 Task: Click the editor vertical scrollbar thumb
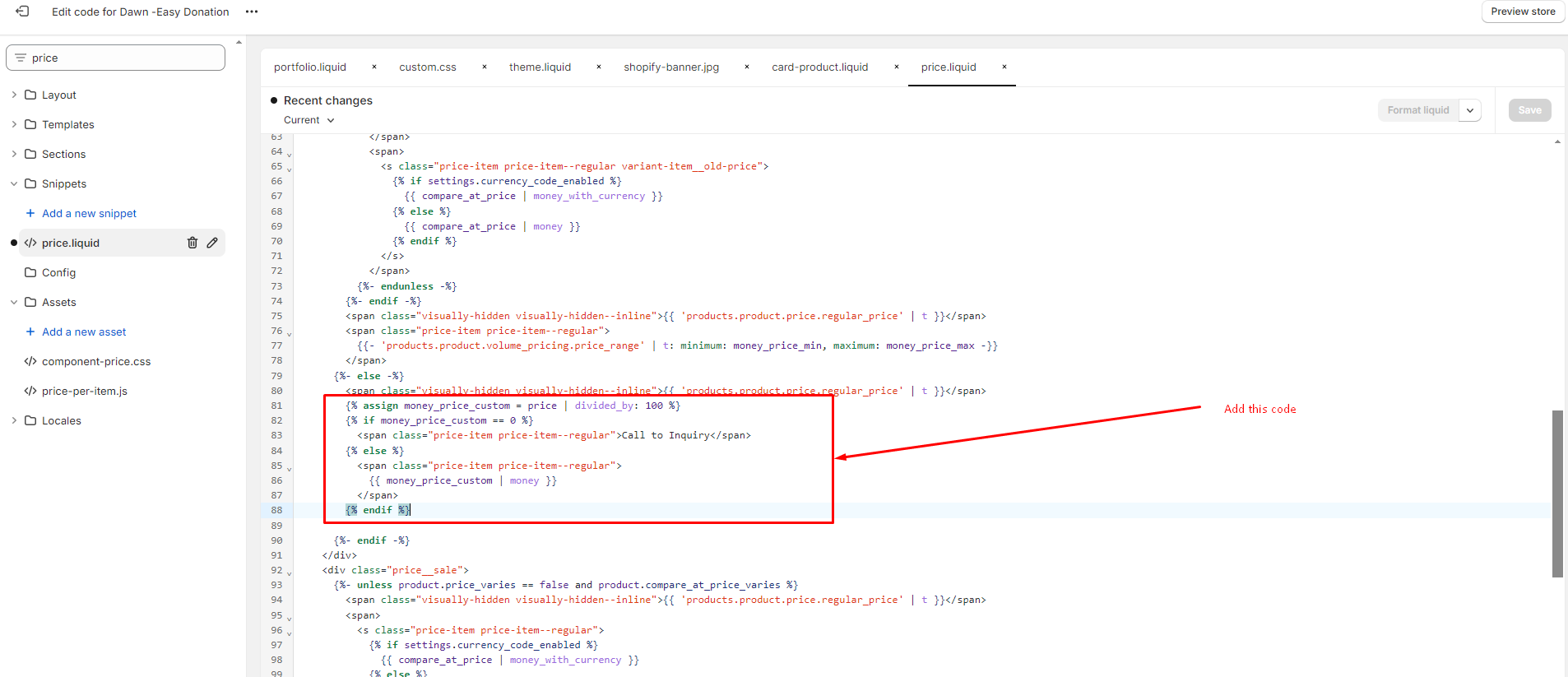1557,494
